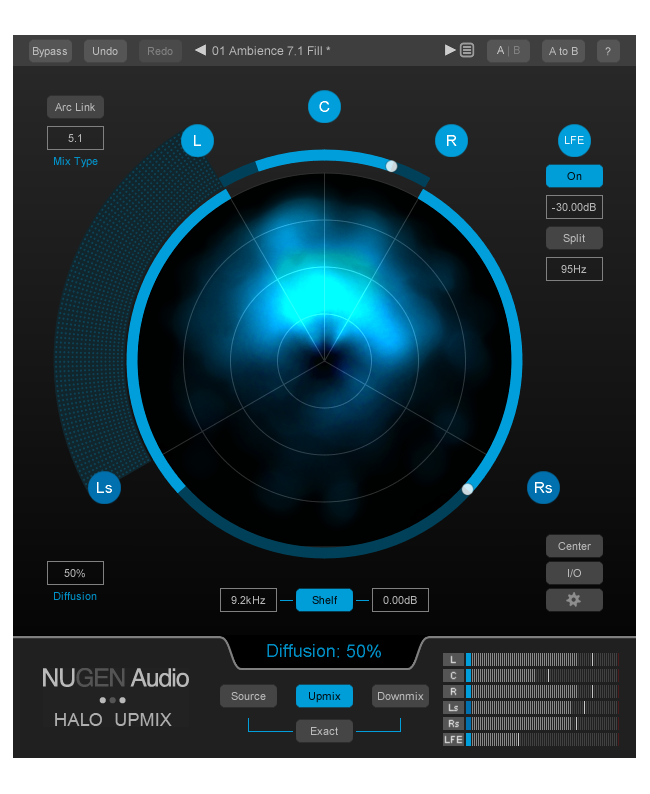Click the front arc slider handle
This screenshot has width=650, height=794.
[x=391, y=166]
